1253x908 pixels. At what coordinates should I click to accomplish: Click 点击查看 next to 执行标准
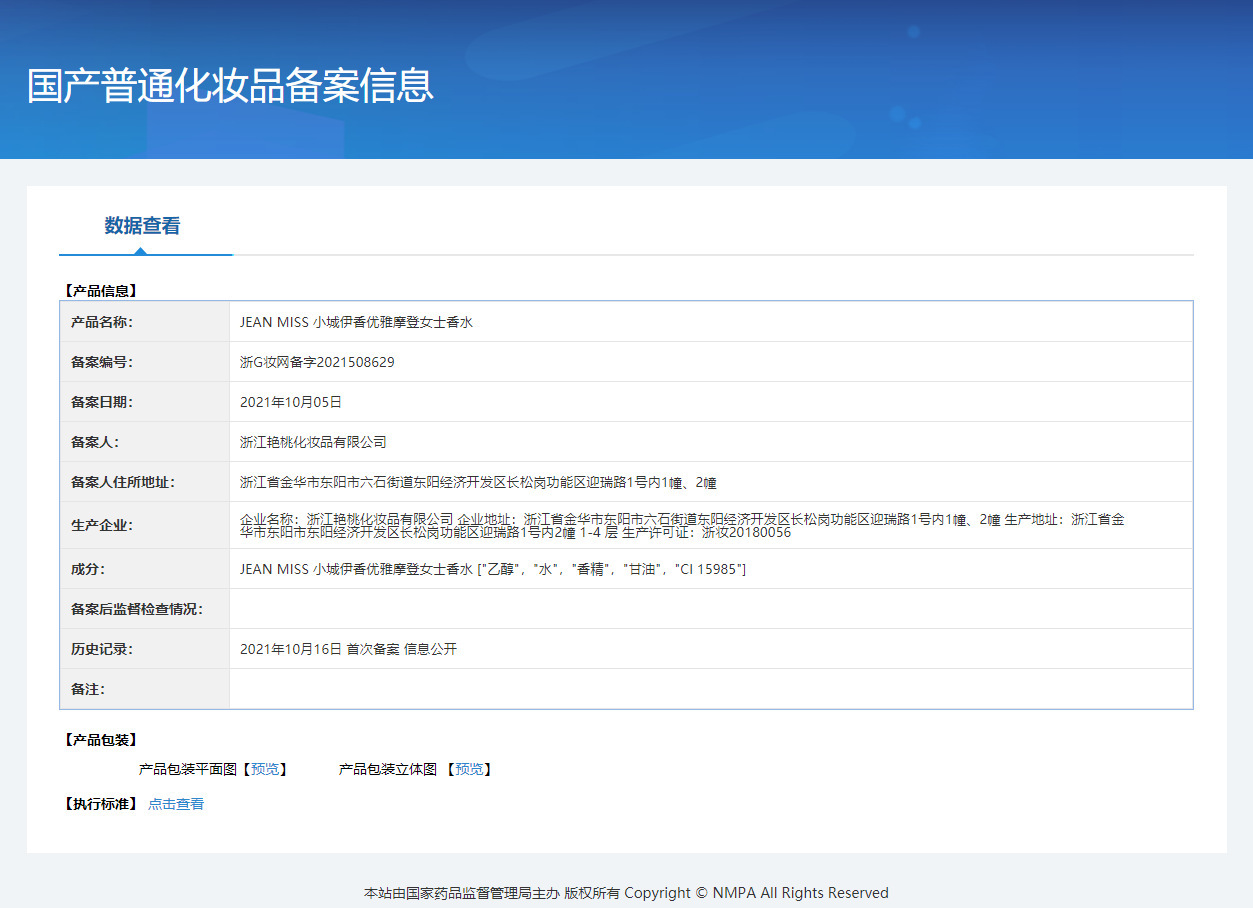(x=176, y=804)
